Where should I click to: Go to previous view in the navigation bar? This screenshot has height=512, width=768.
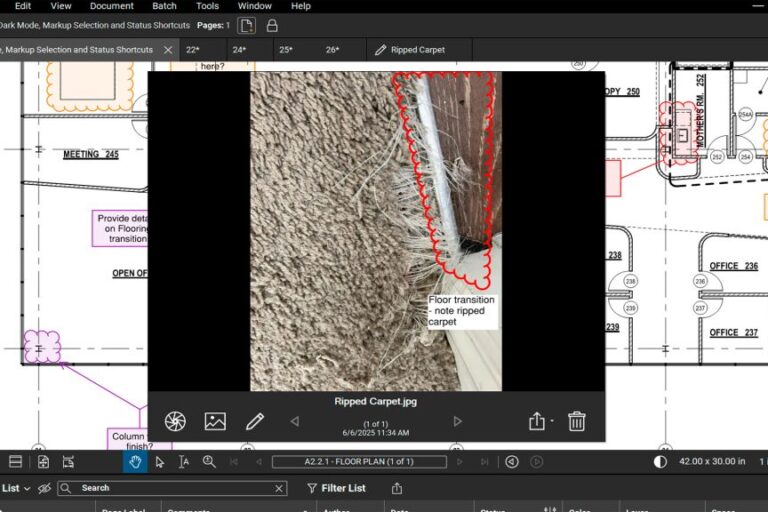(x=512, y=461)
